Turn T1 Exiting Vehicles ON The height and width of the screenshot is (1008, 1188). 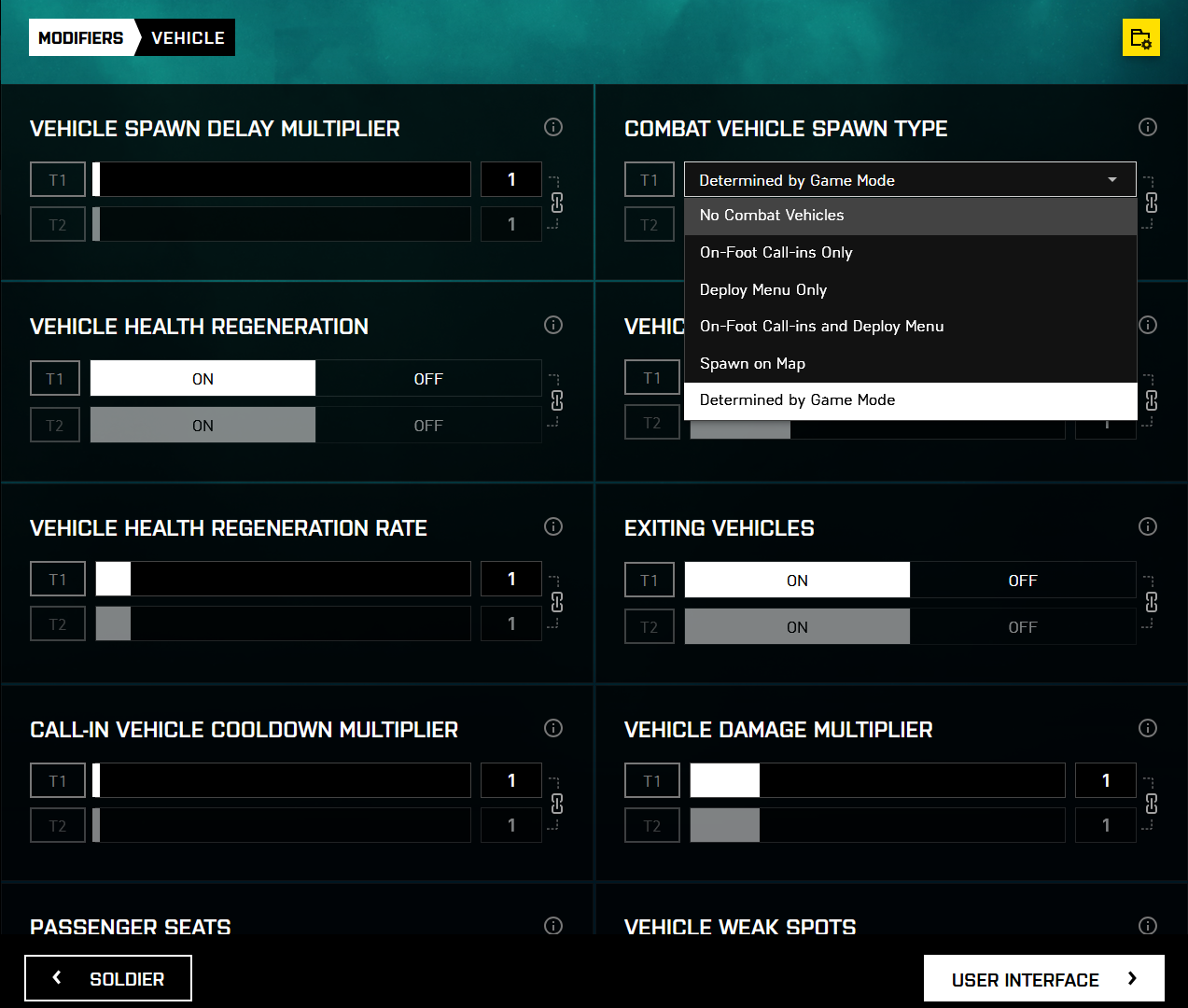tap(797, 581)
